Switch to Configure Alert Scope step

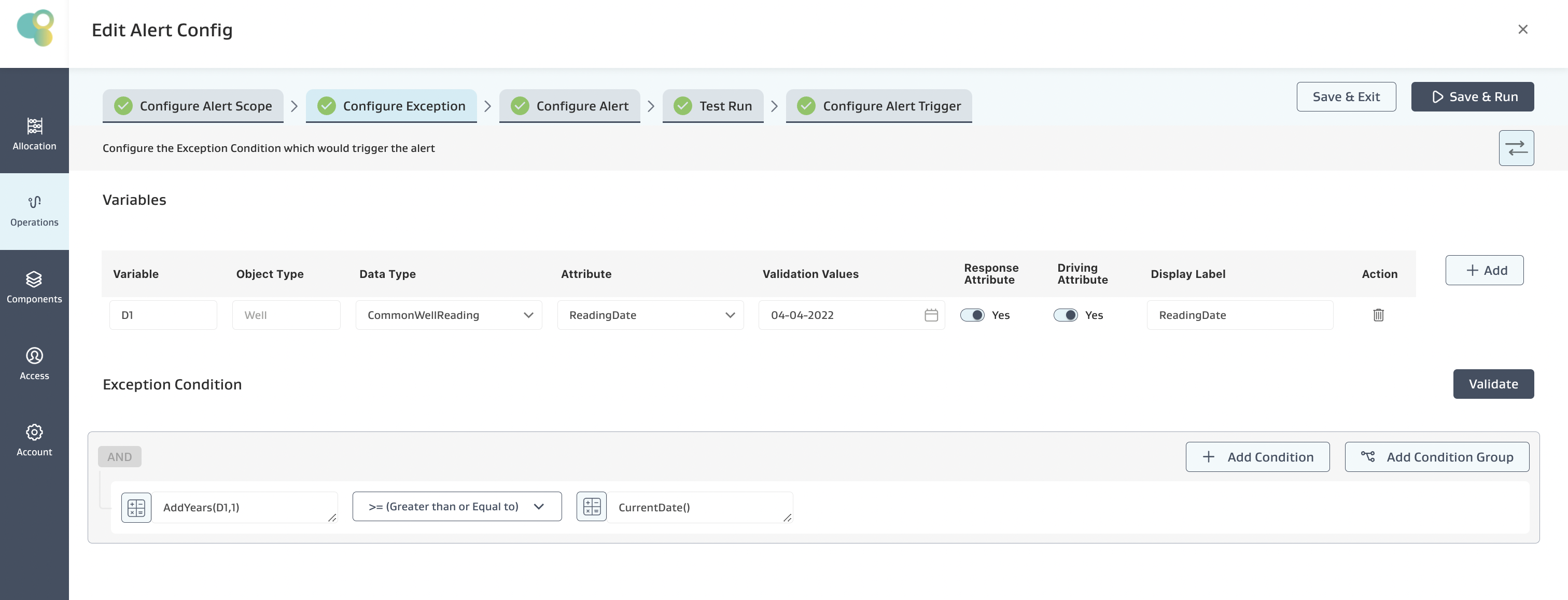pyautogui.click(x=193, y=106)
